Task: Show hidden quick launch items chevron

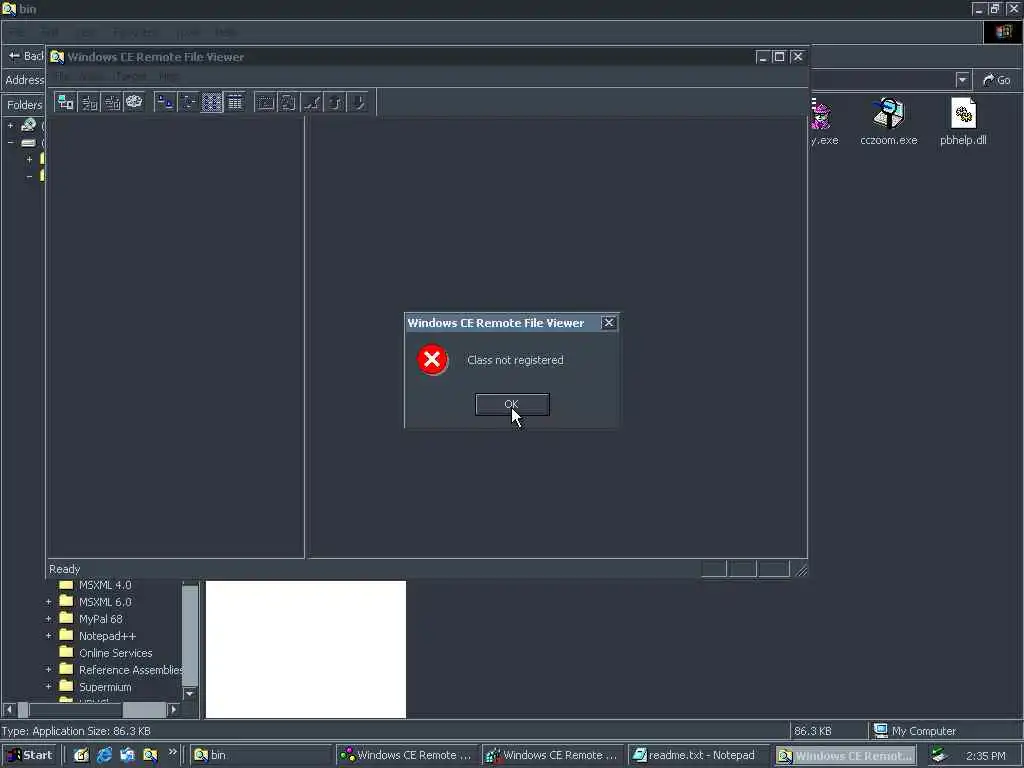Action: [x=172, y=752]
